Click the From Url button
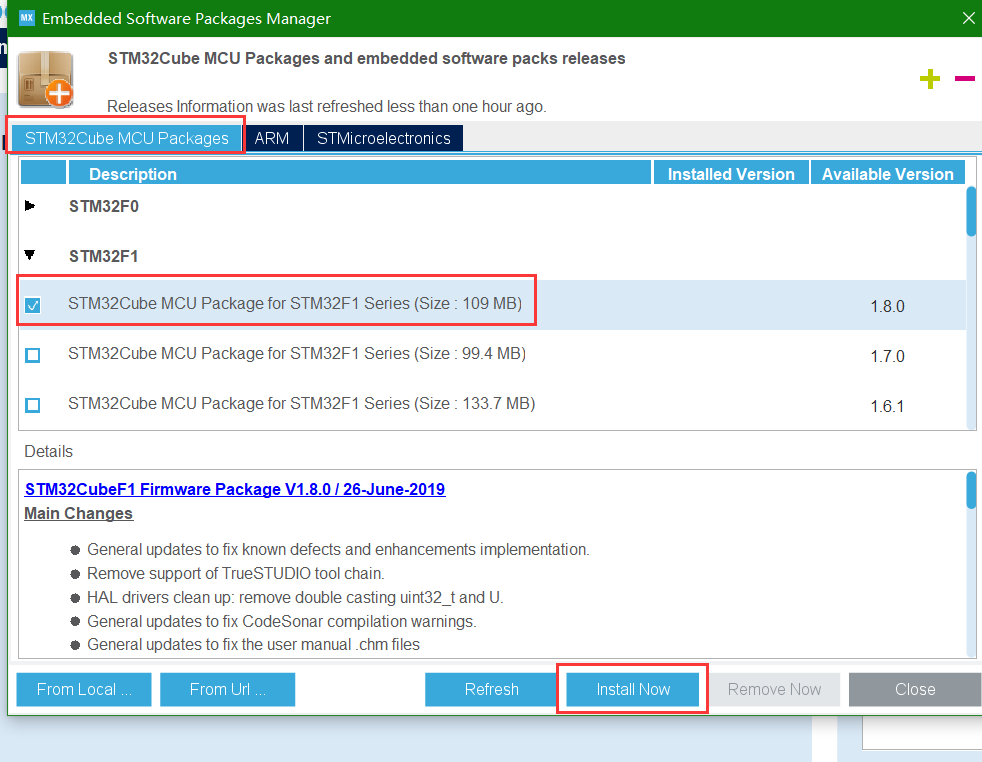This screenshot has width=982, height=762. click(227, 689)
